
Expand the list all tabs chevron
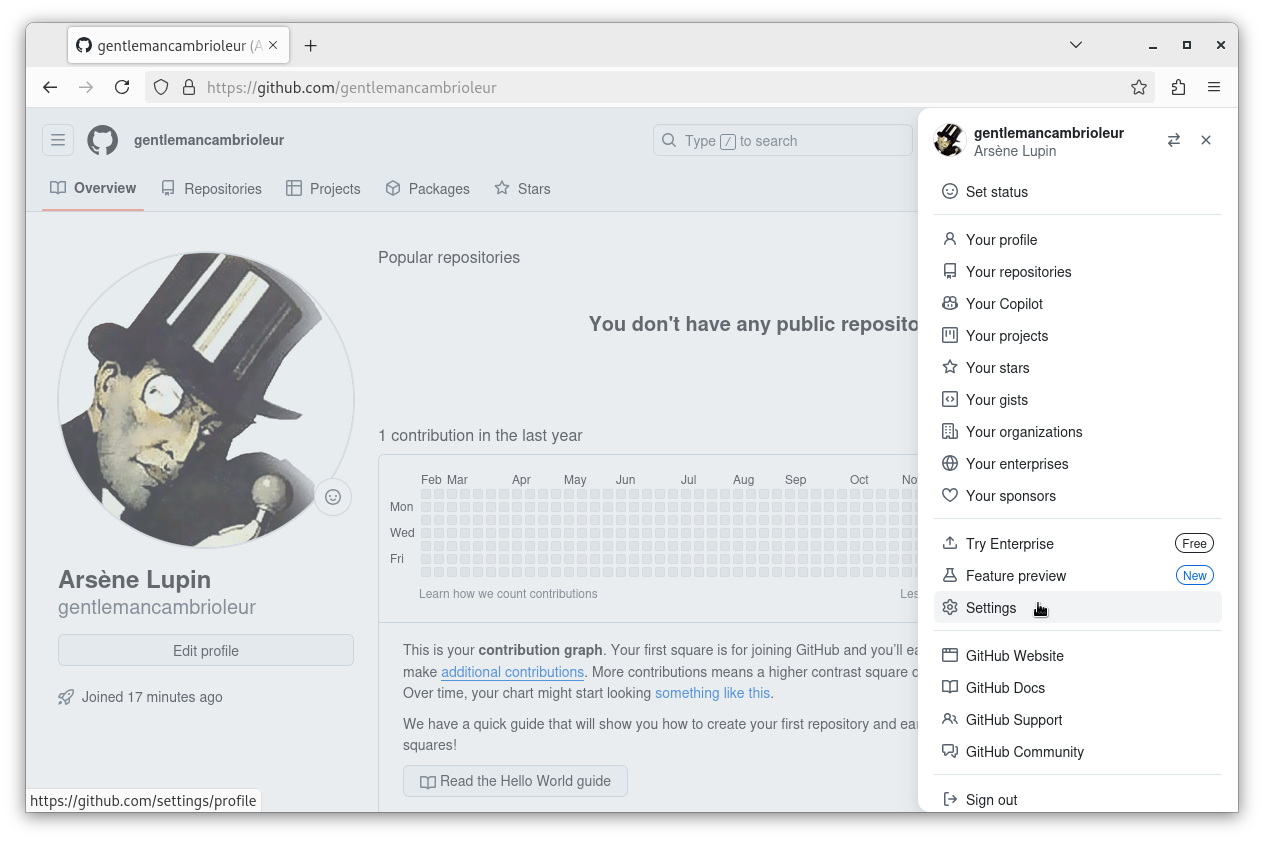(1076, 45)
